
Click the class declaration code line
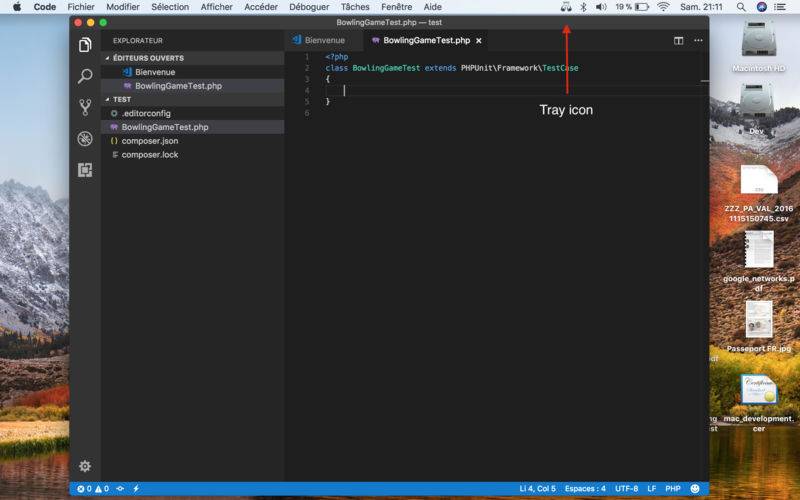pyautogui.click(x=452, y=68)
